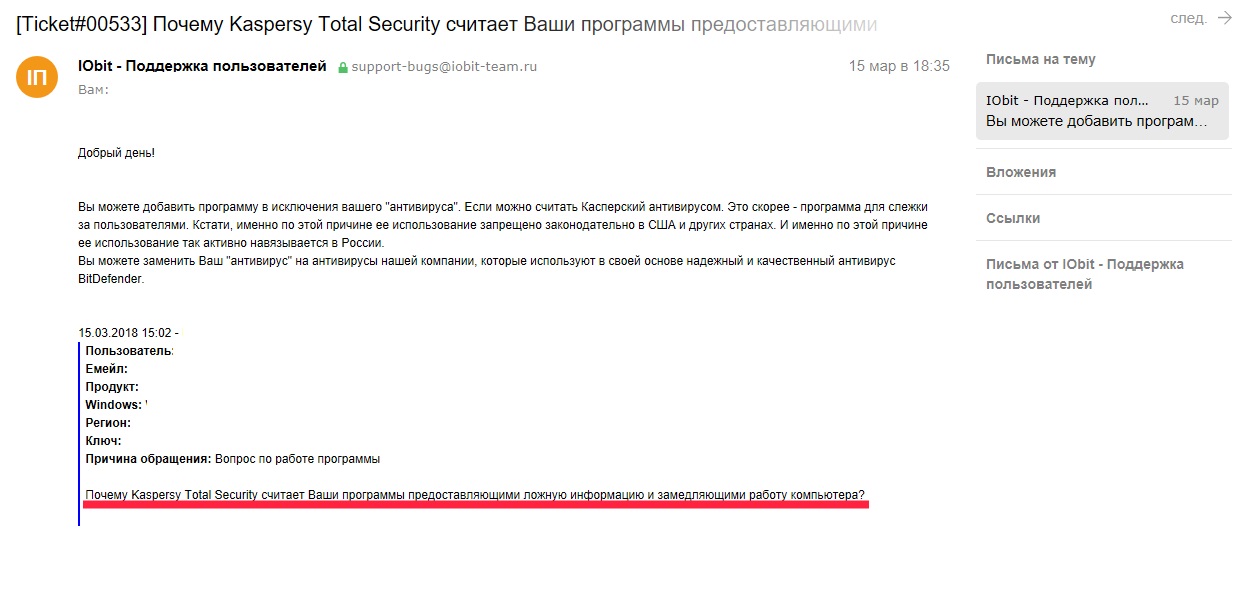Click the "Добрый день!" greeting text

point(116,153)
